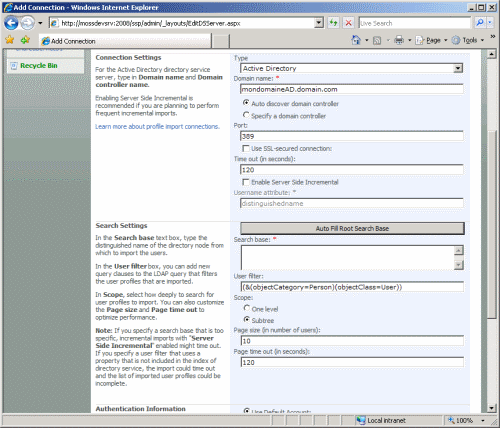The image size is (500, 428).
Task: Click page scrollbar down arrow
Action: pos(492,408)
